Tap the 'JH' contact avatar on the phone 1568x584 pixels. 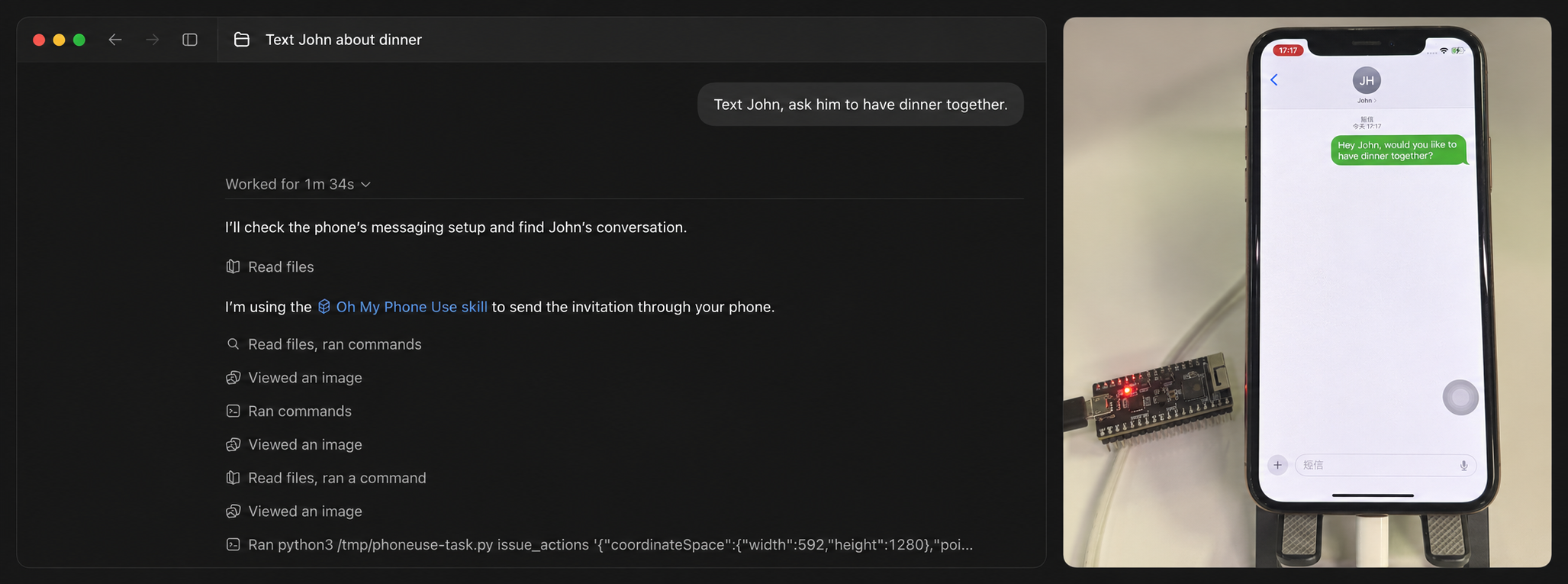pos(1367,80)
